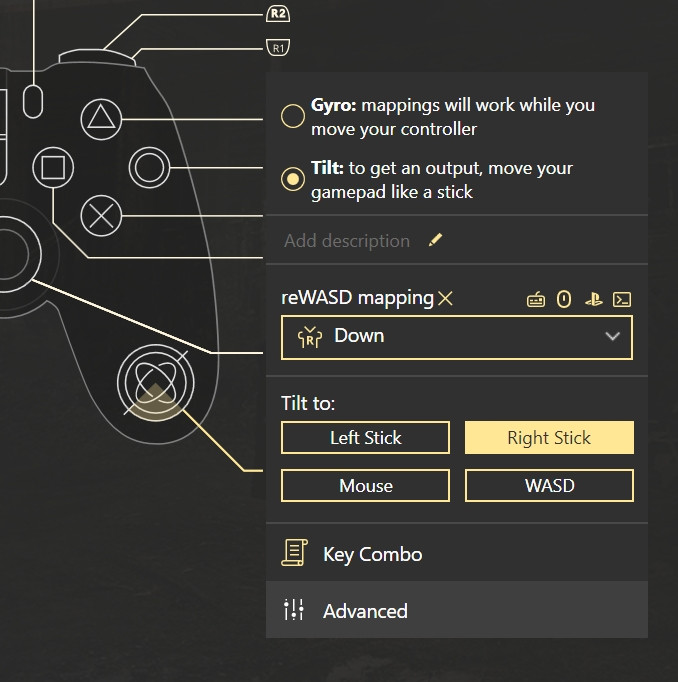Image resolution: width=678 pixels, height=682 pixels.
Task: Click the Advanced sliders icon
Action: pyautogui.click(x=294, y=610)
